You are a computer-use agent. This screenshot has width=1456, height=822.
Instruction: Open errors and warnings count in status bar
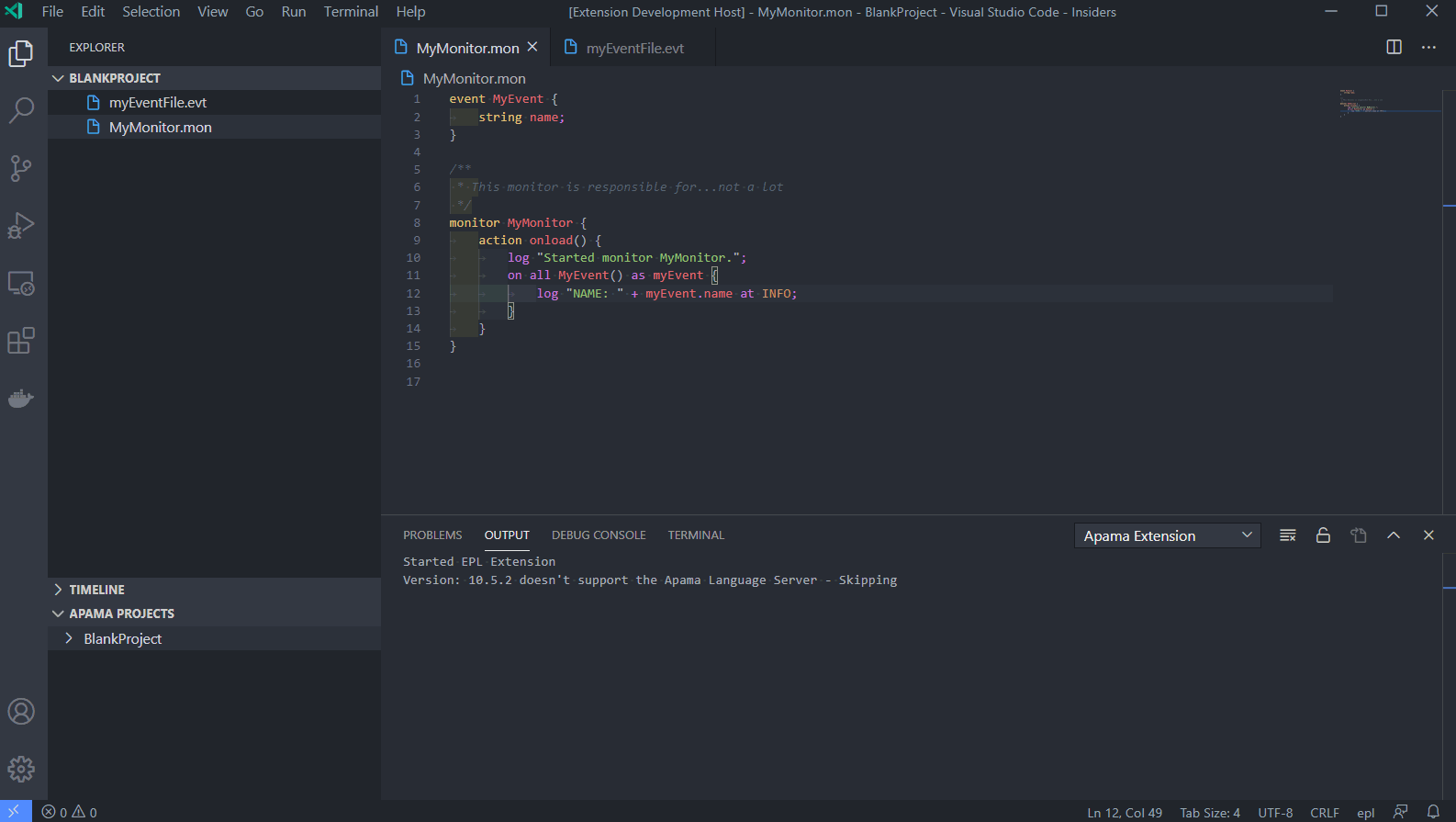click(x=70, y=812)
